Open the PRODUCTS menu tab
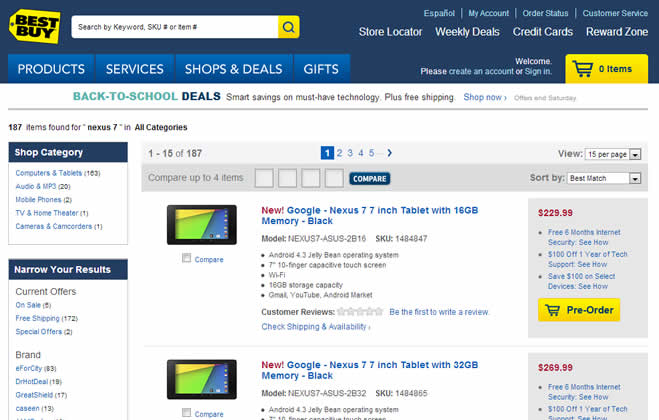Viewport: 659px width, 420px height. point(51,69)
